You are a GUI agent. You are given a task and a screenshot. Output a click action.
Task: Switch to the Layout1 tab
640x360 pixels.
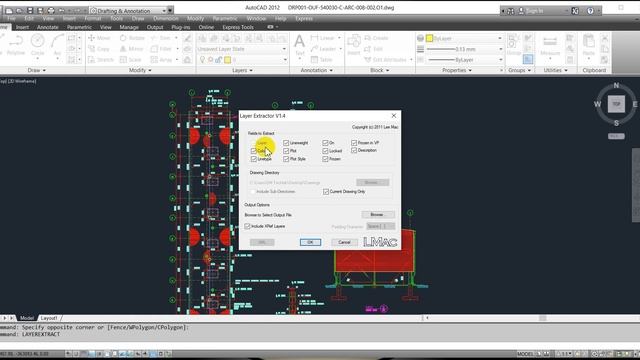(x=49, y=318)
